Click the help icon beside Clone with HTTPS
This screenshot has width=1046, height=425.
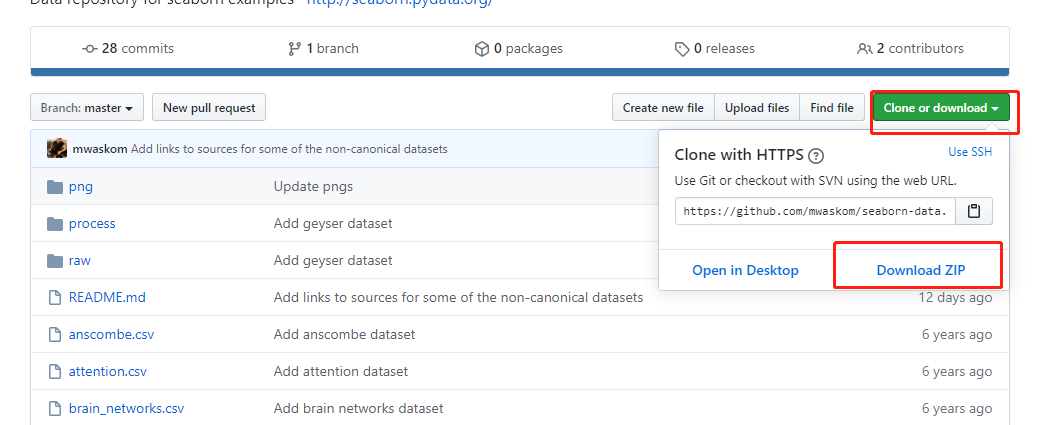(x=816, y=155)
